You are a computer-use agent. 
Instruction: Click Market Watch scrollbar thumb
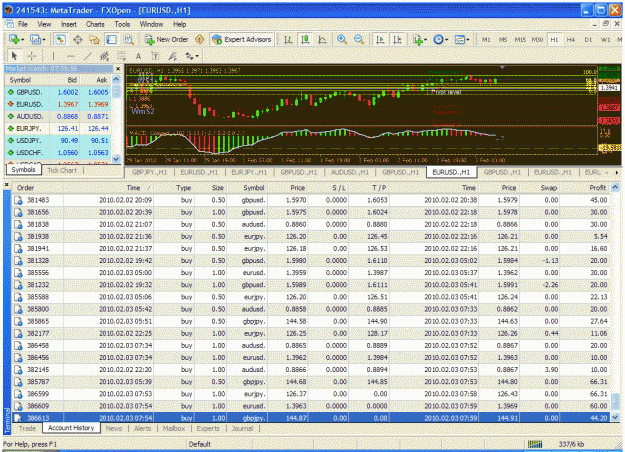tap(116, 92)
